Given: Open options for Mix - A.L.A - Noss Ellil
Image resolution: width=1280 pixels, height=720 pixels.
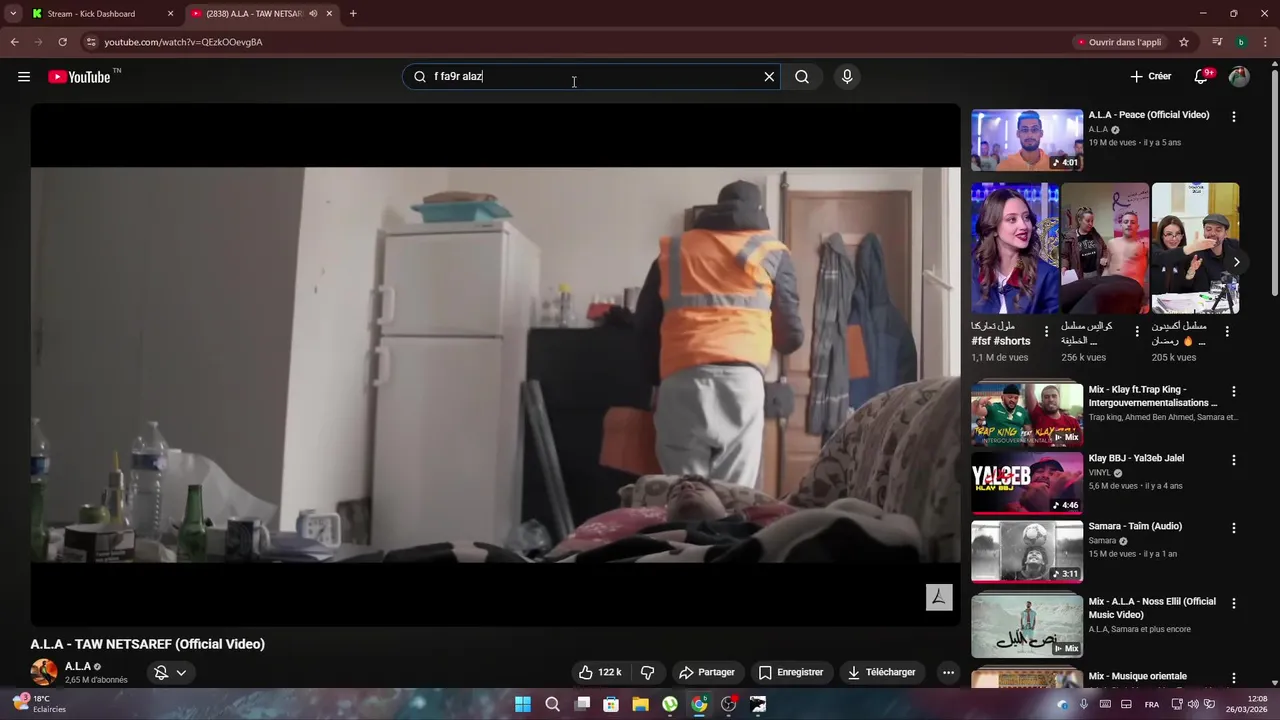Looking at the screenshot, I should [x=1233, y=604].
